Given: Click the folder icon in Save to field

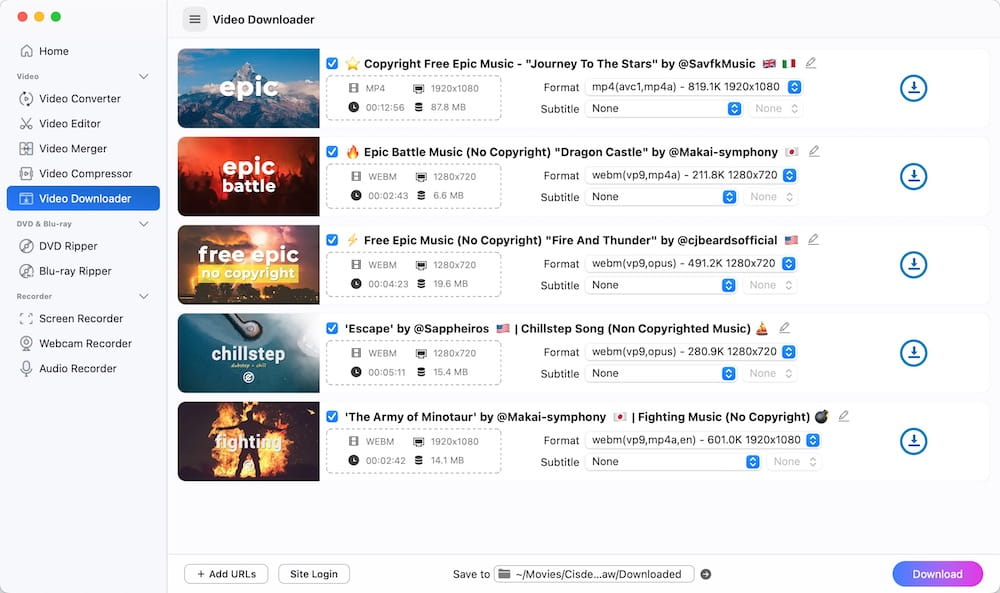Looking at the screenshot, I should 504,574.
